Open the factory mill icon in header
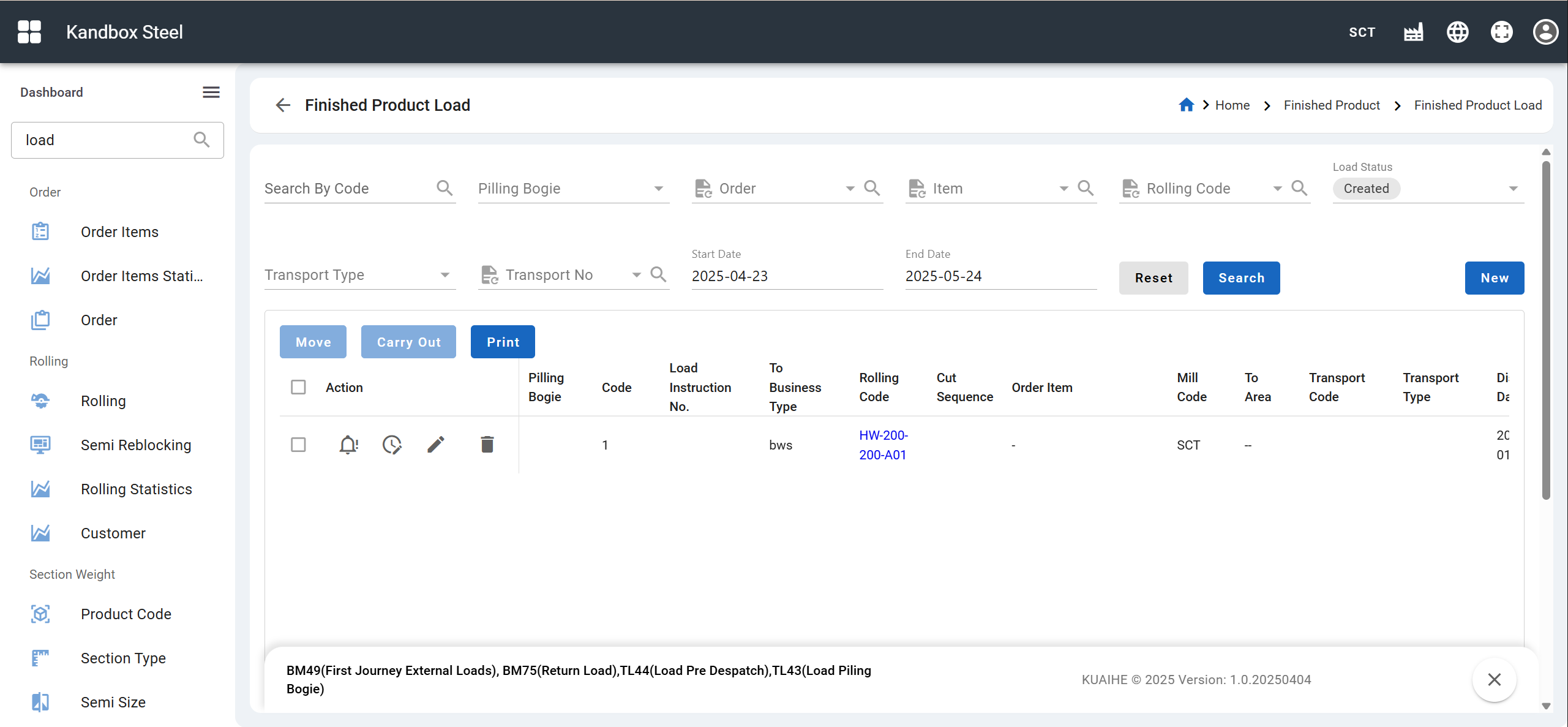This screenshot has width=1568, height=727. (1413, 32)
